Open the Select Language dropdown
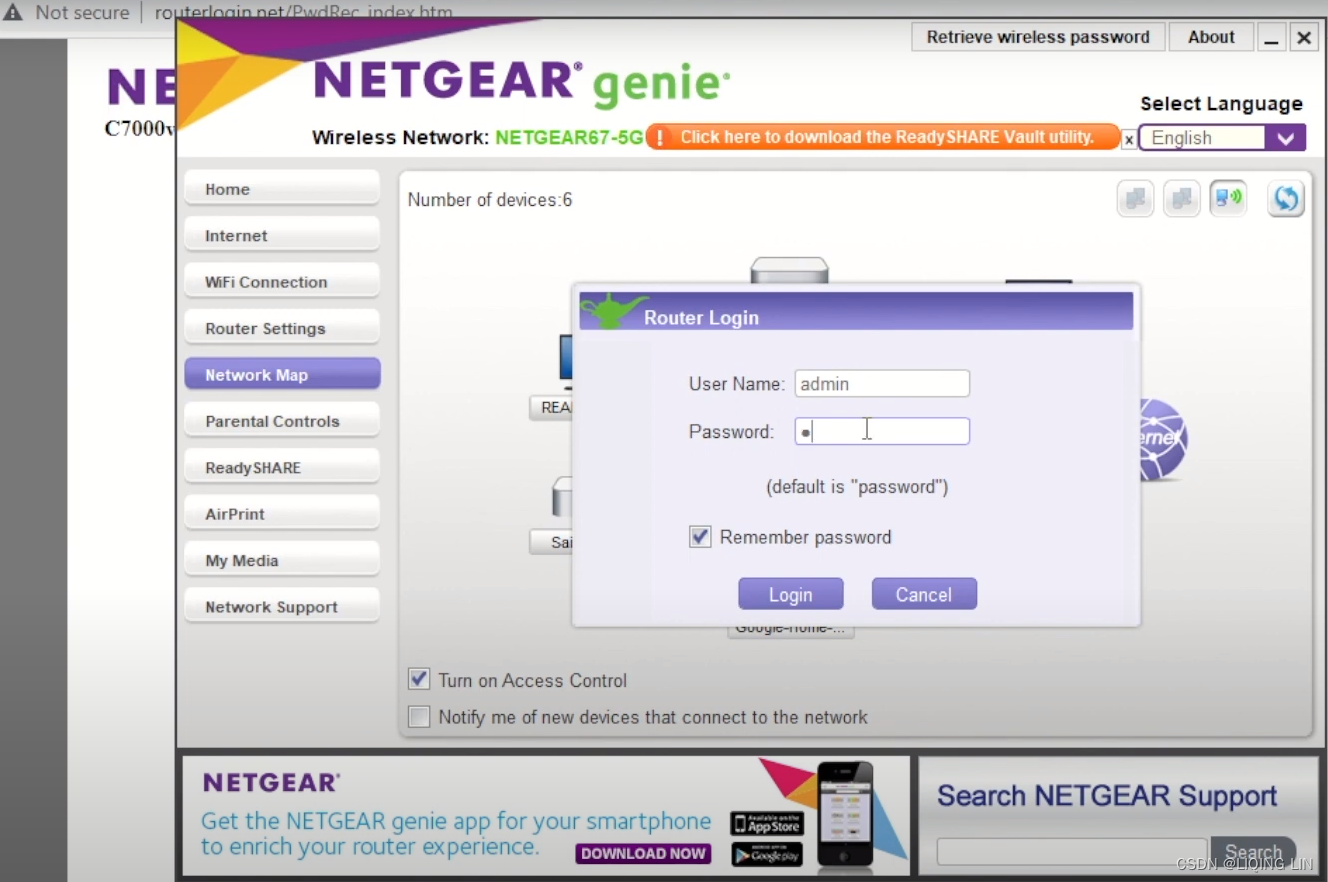The width and height of the screenshot is (1328, 882). tap(1286, 137)
